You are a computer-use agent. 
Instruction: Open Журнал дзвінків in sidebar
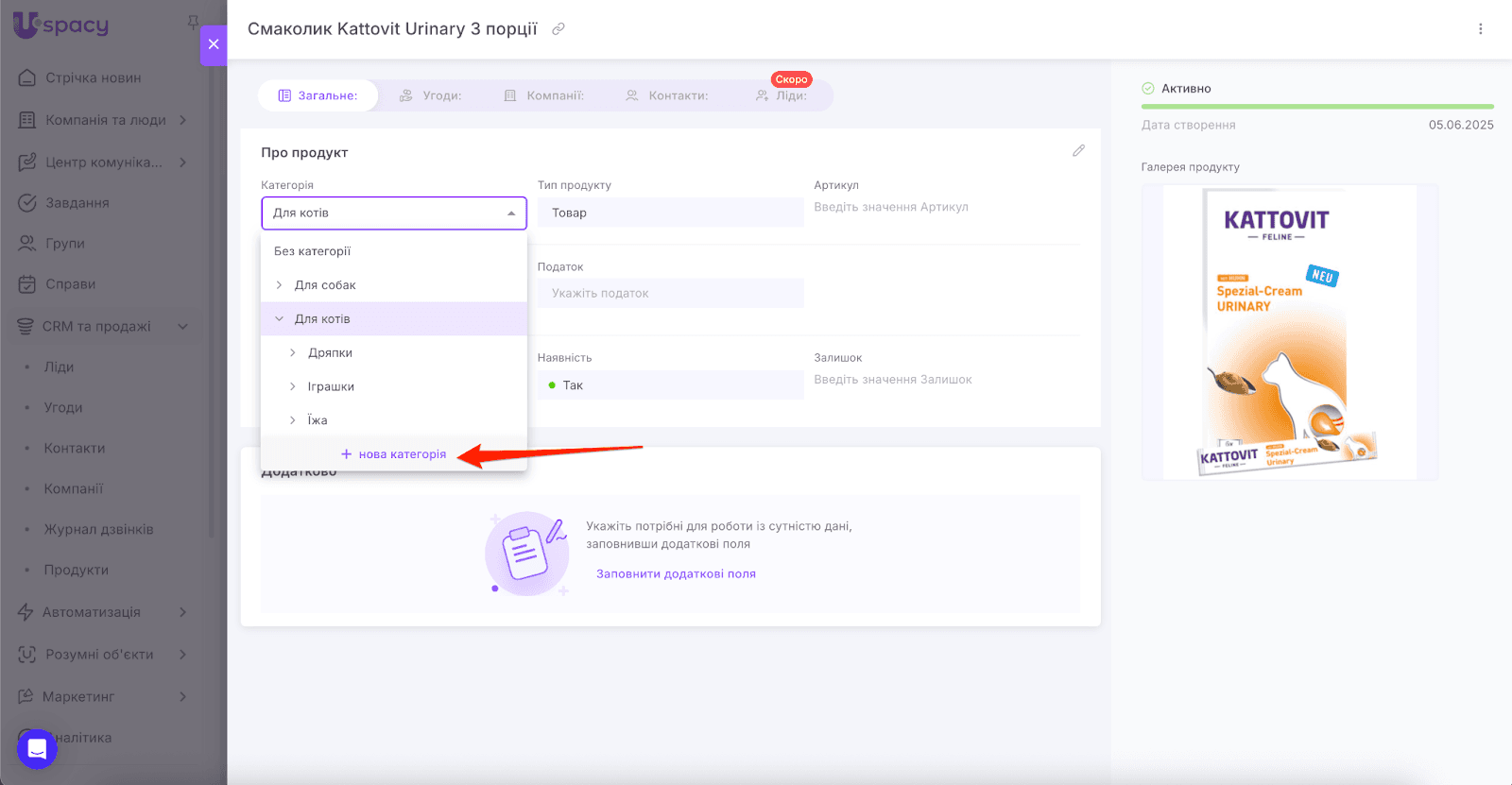[99, 530]
